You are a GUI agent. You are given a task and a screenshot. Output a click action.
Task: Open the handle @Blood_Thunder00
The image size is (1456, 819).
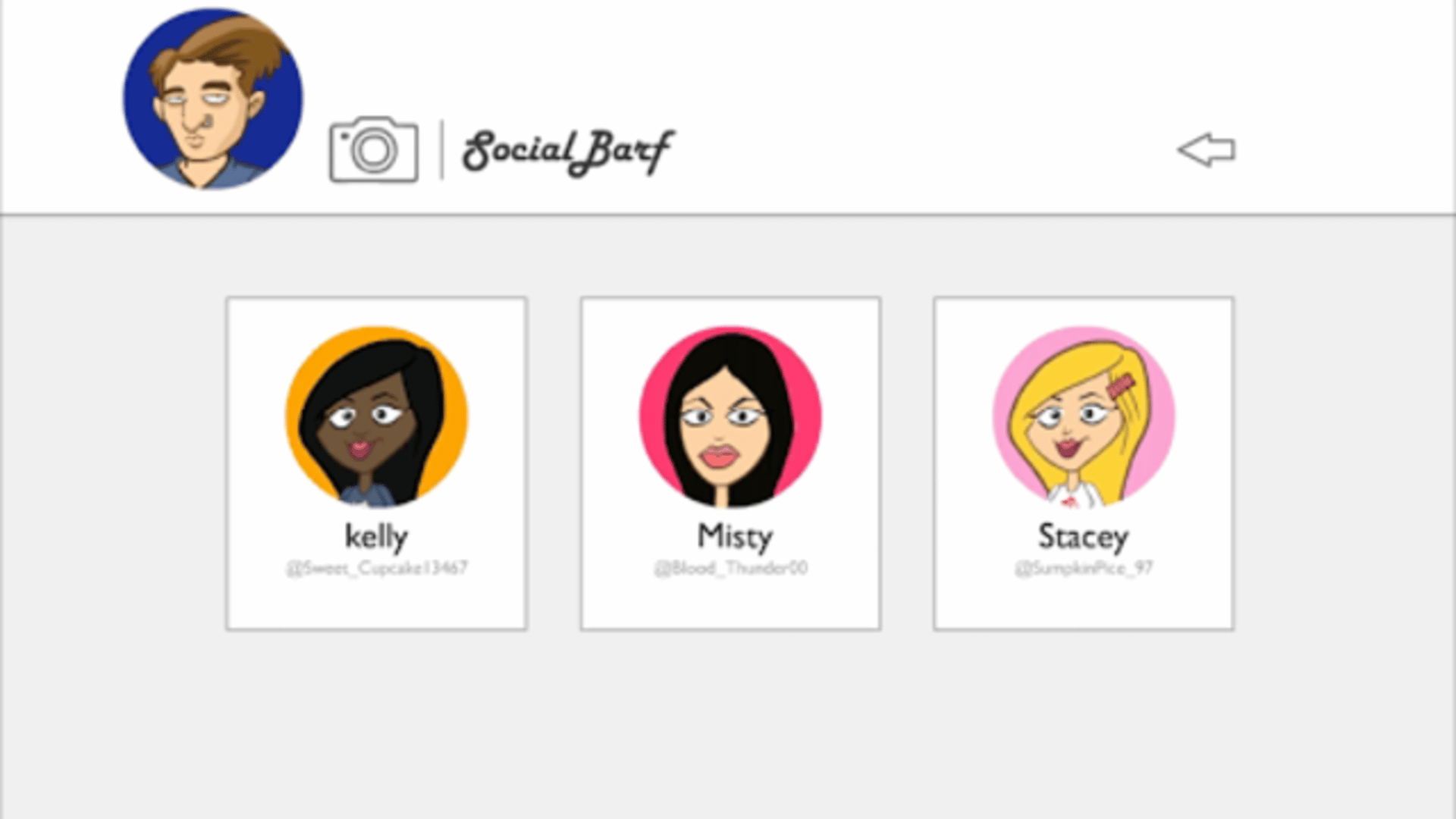[730, 568]
